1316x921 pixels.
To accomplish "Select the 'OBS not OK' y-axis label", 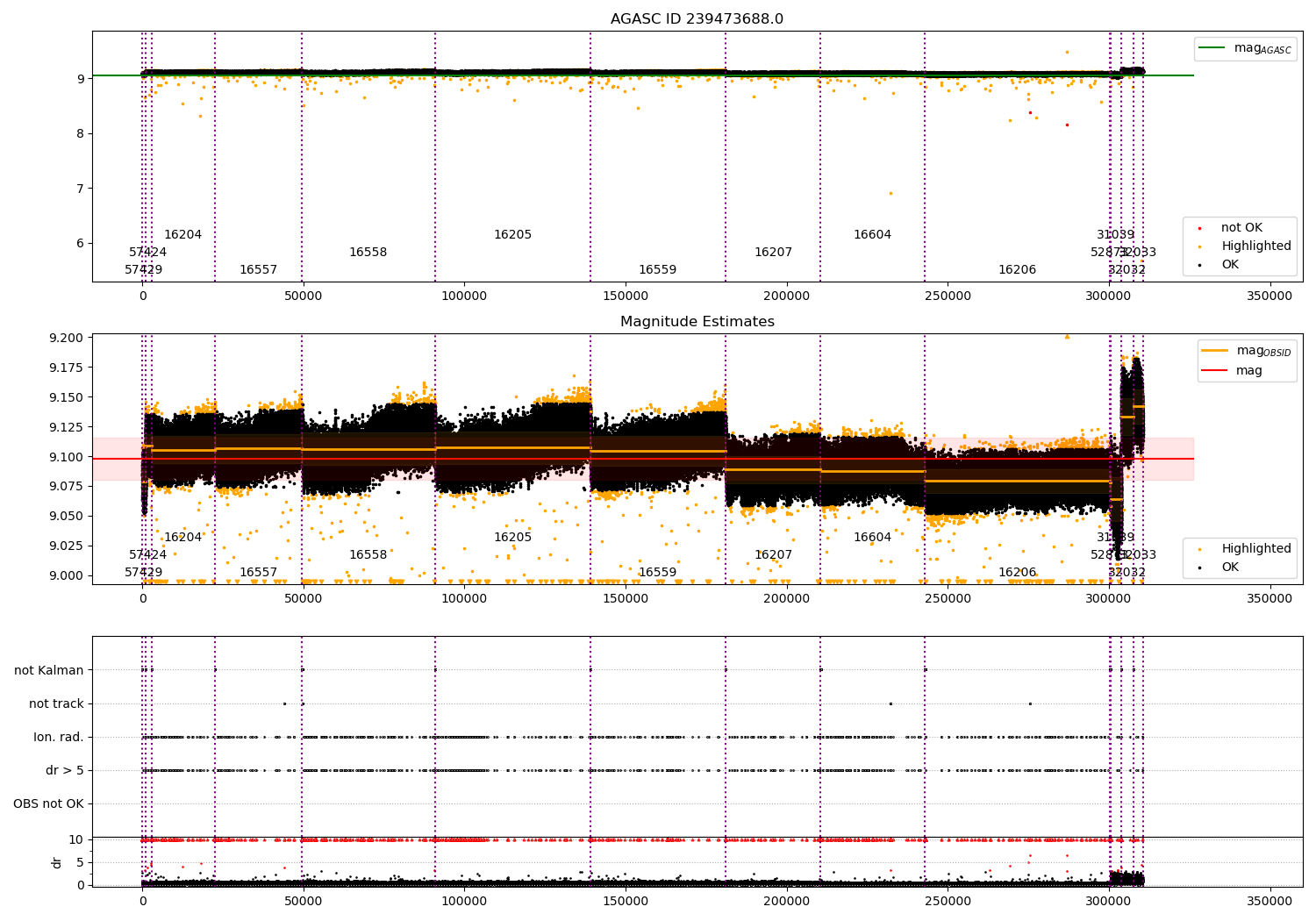I will tap(48, 803).
